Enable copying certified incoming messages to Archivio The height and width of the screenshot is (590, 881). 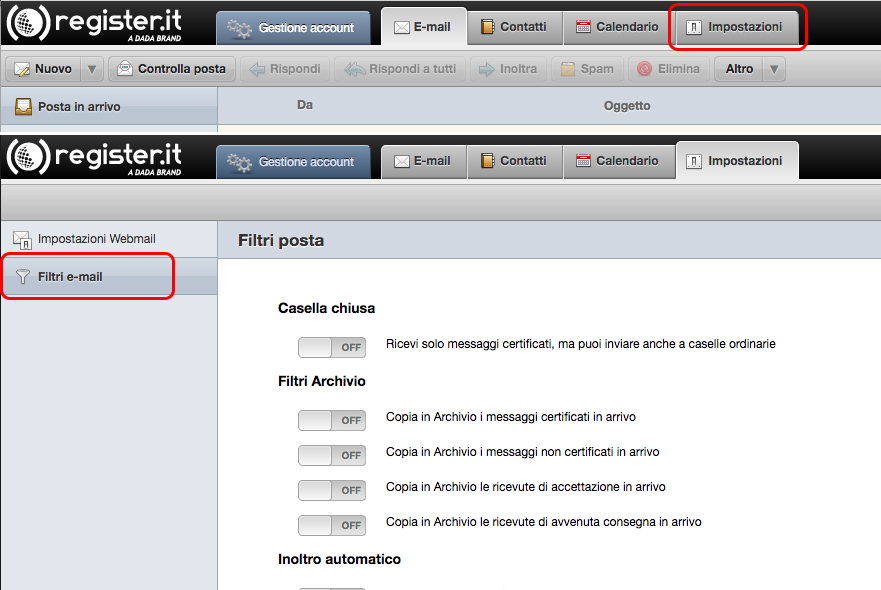[331, 420]
